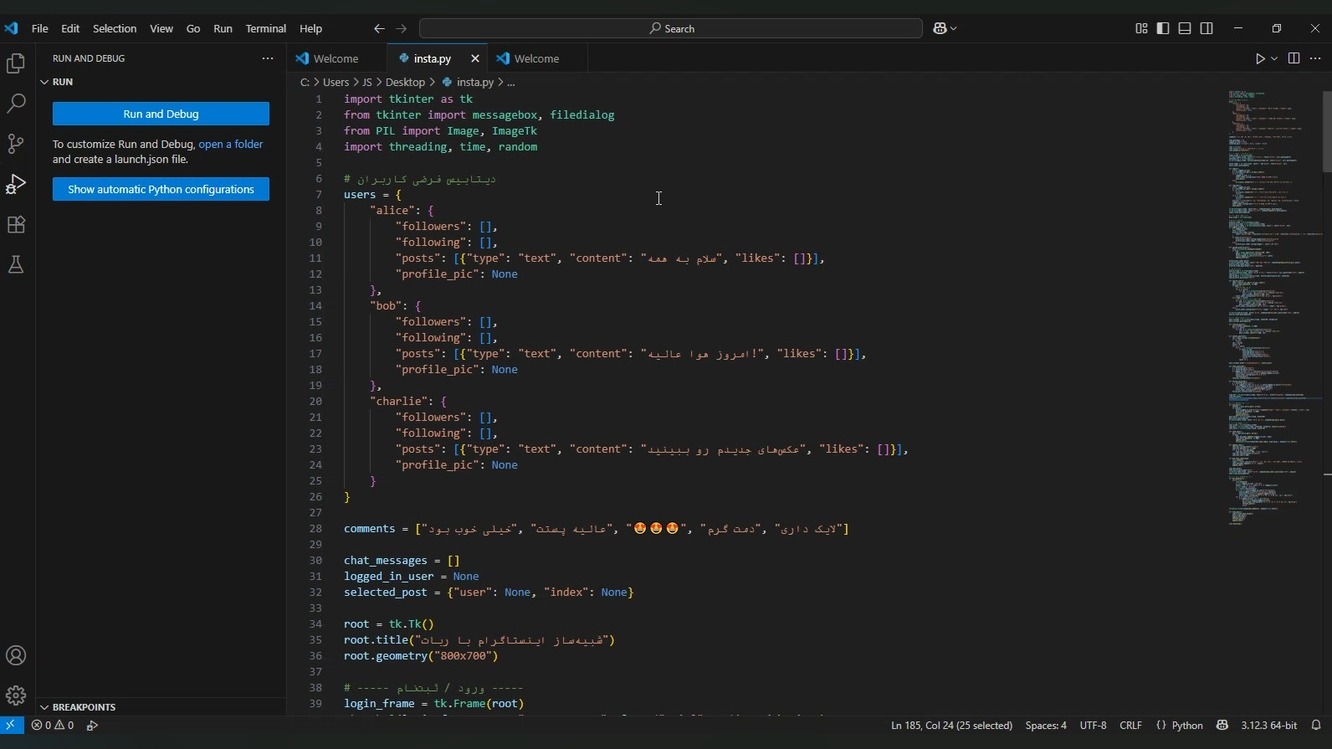Switch to the insta.py tab

pos(432,59)
